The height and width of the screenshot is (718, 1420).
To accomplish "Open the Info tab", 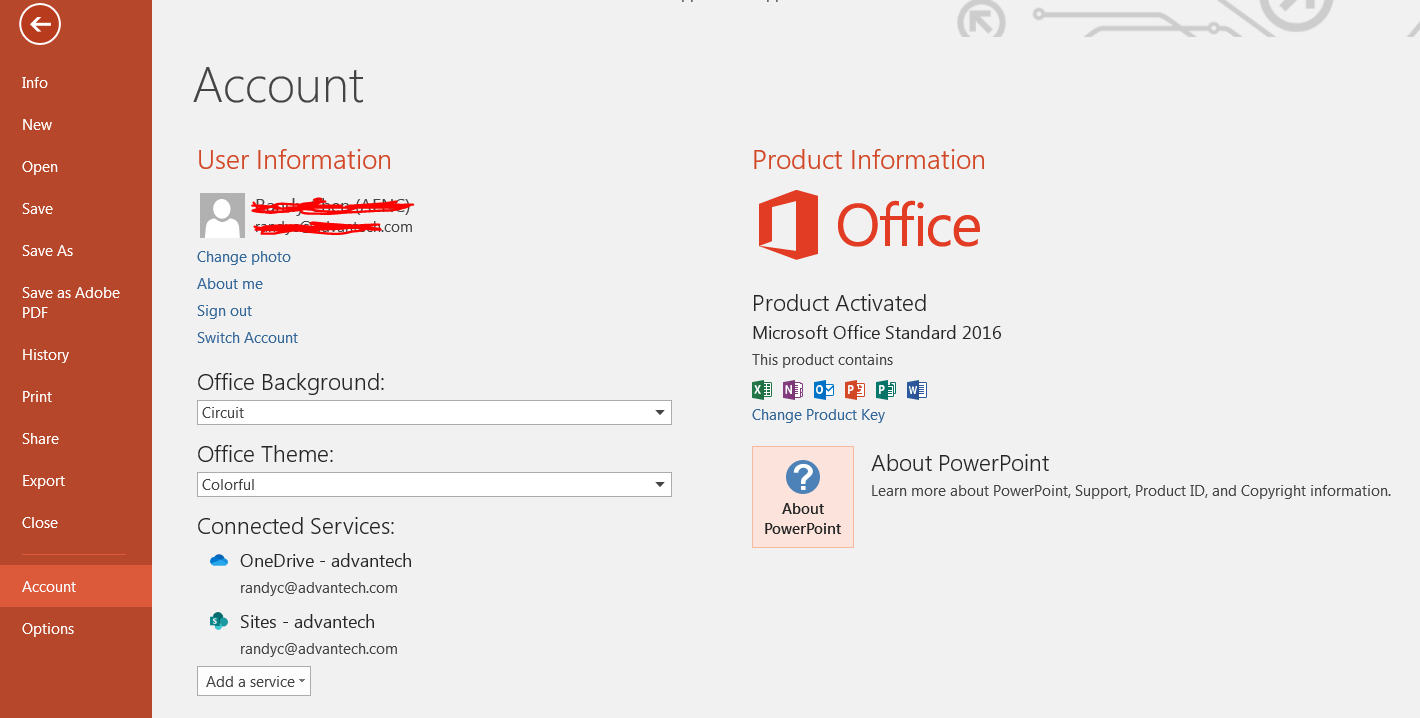I will (76, 83).
